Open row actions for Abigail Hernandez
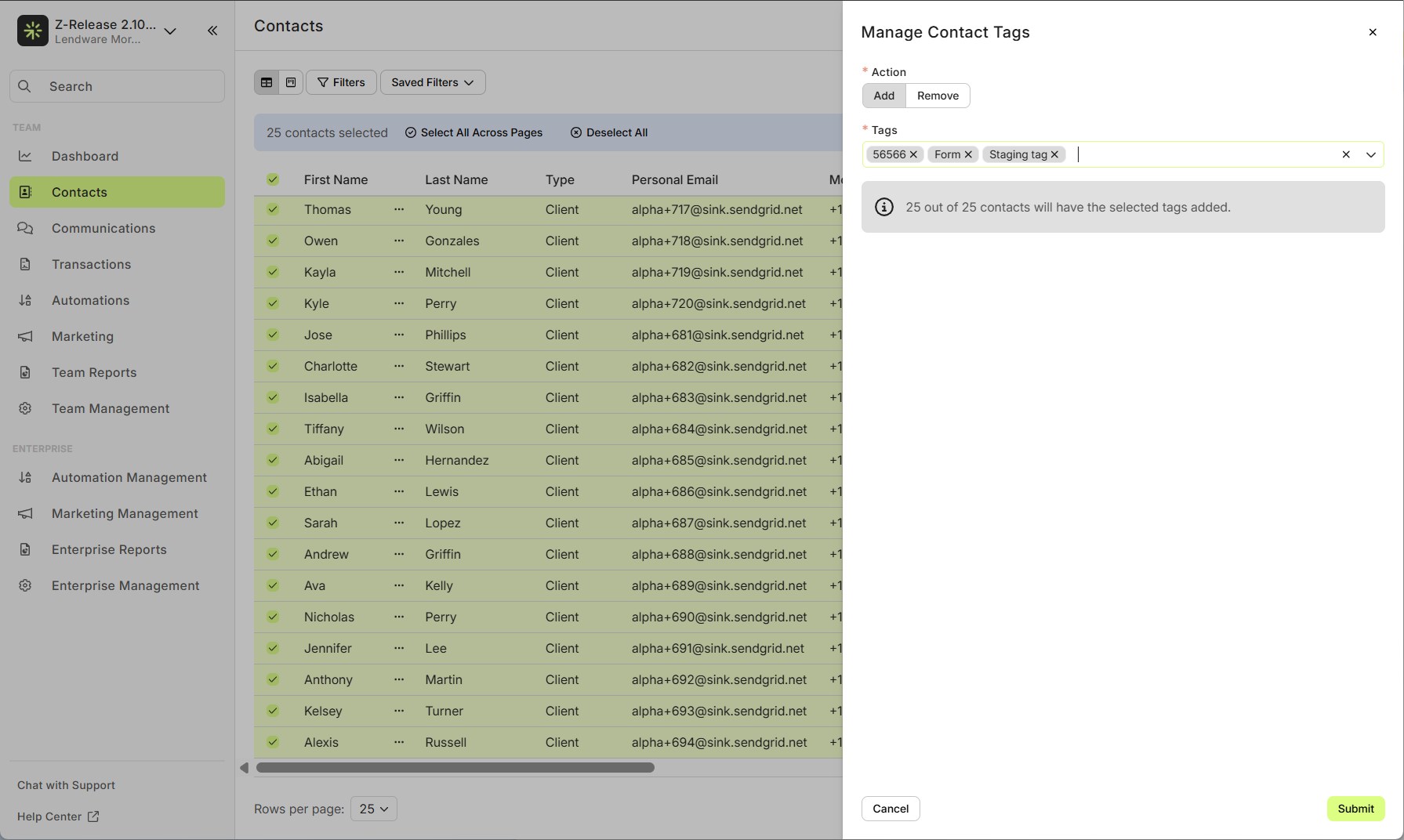Image resolution: width=1404 pixels, height=840 pixels. click(x=399, y=460)
